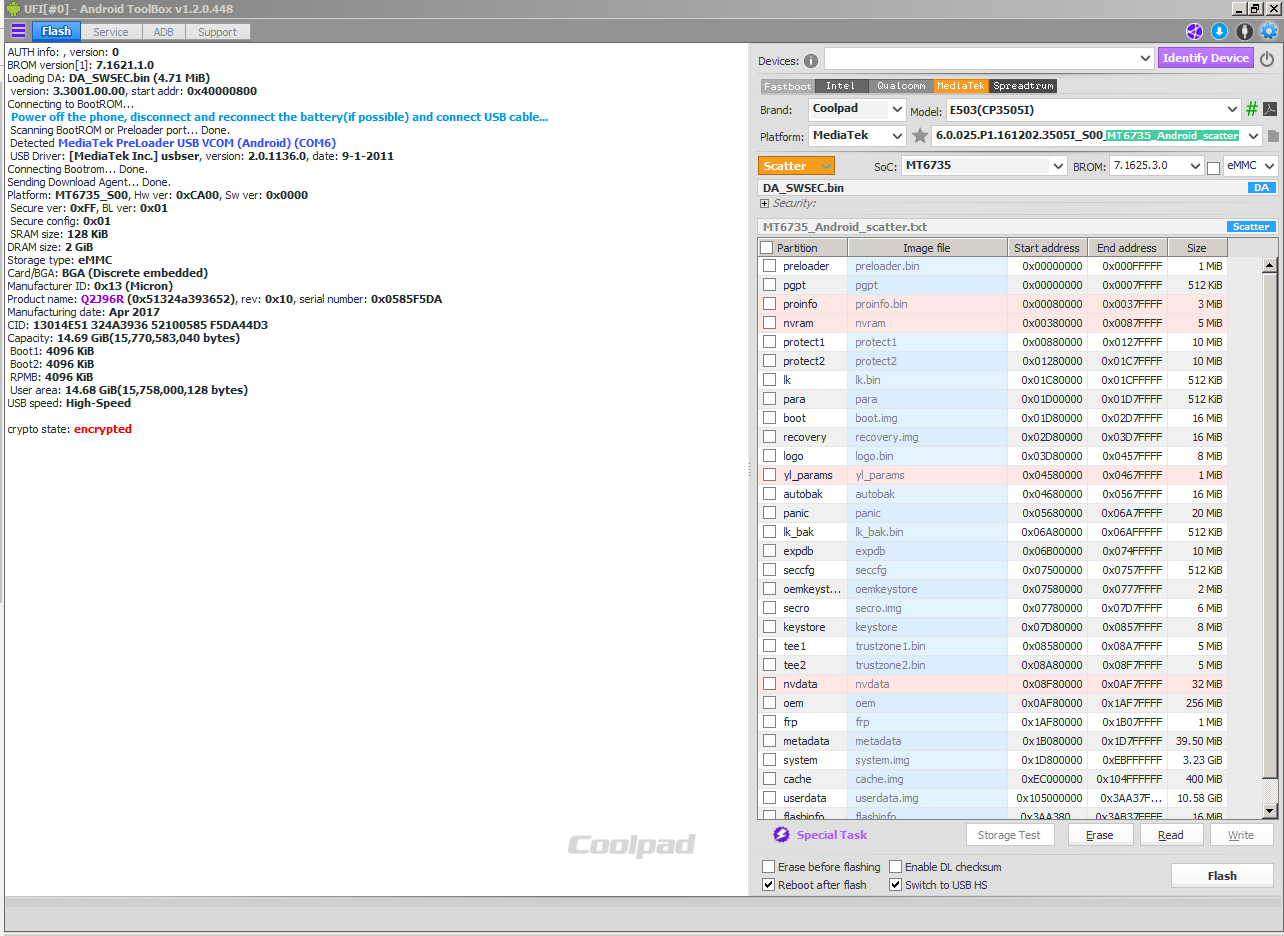Screen dimensions: 1284x936
Task: Select the logo.bin image file cell
Action: tap(927, 456)
